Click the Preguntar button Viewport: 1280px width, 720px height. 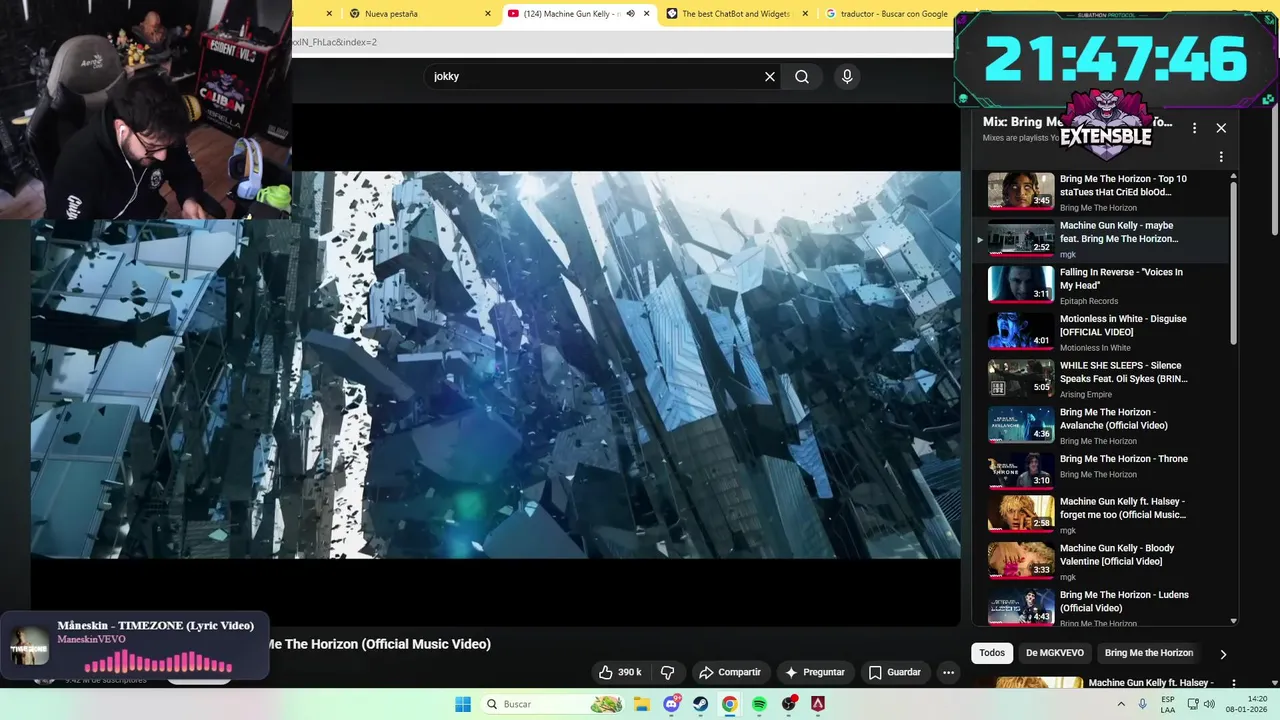815,672
